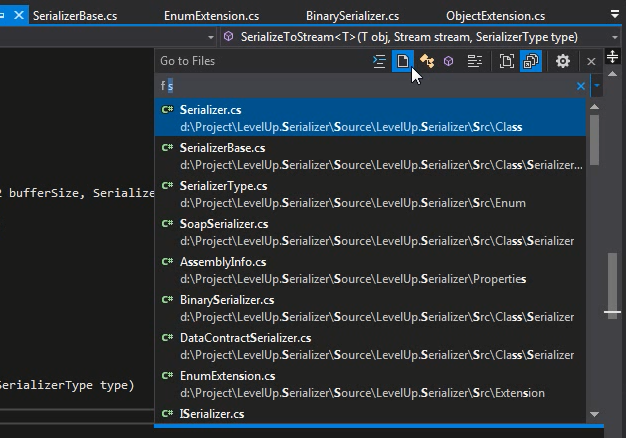Click path ending in Properties

[353, 279]
